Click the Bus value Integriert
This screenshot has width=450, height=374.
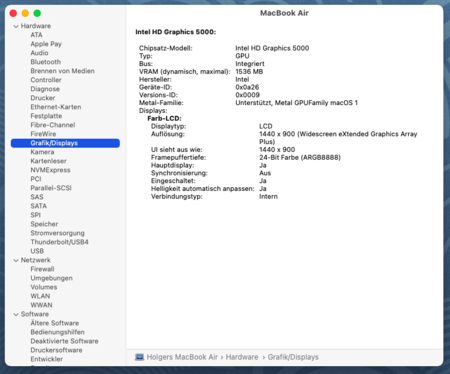click(250, 64)
